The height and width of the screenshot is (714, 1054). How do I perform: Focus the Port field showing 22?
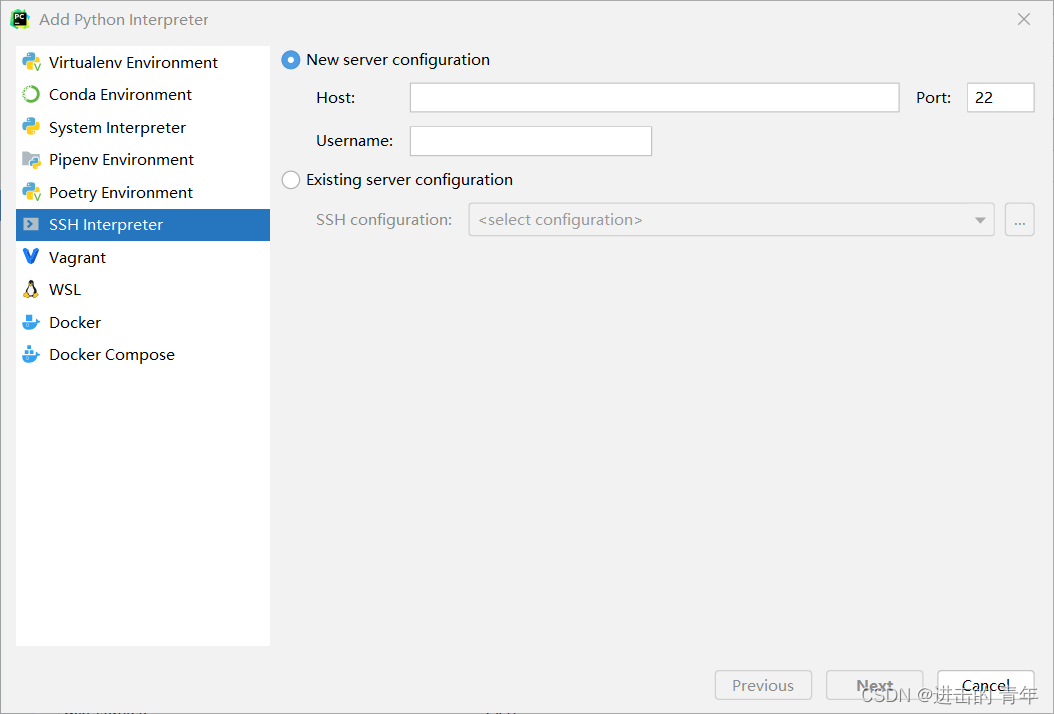[x=1000, y=97]
